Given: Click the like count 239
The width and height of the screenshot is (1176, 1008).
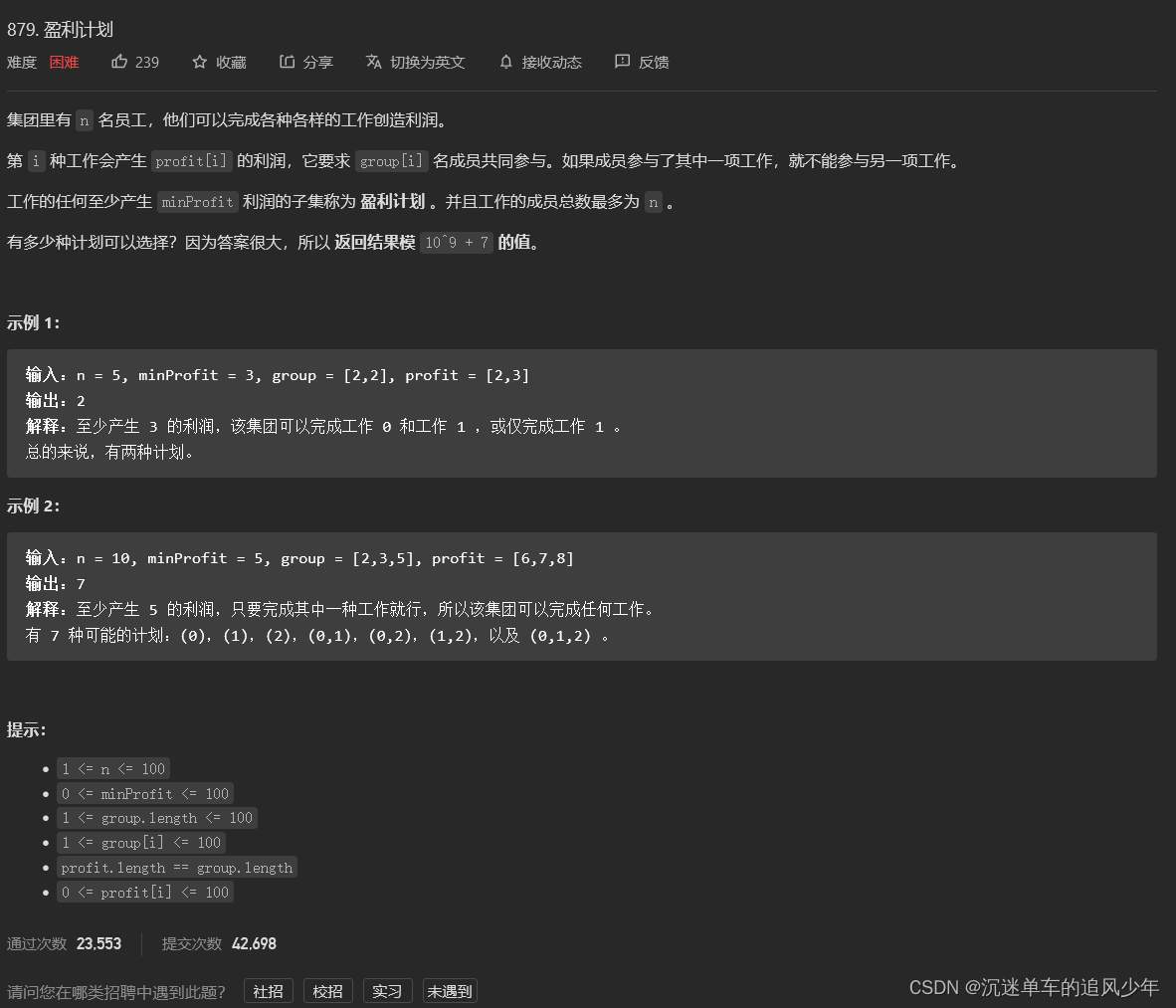Looking at the screenshot, I should point(147,62).
